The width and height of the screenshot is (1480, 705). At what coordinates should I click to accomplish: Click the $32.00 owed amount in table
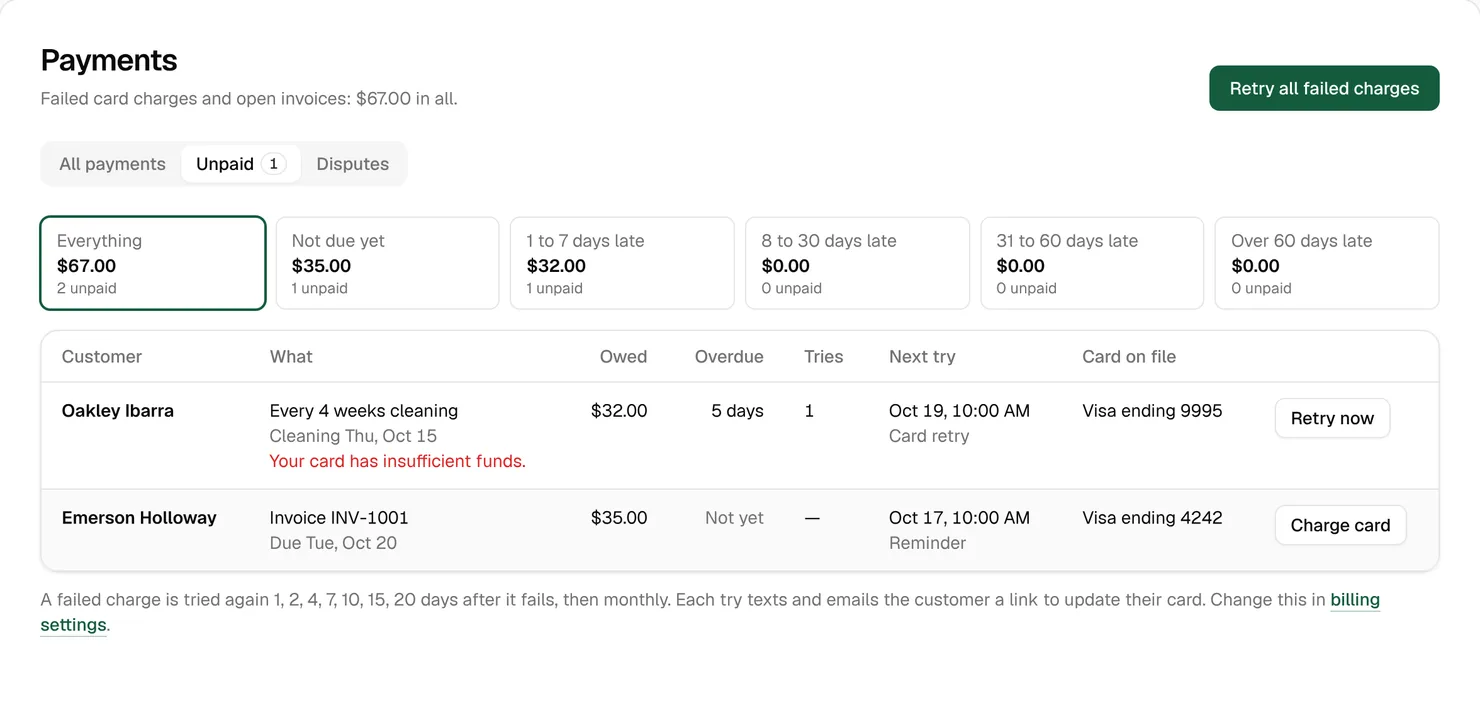coord(619,411)
